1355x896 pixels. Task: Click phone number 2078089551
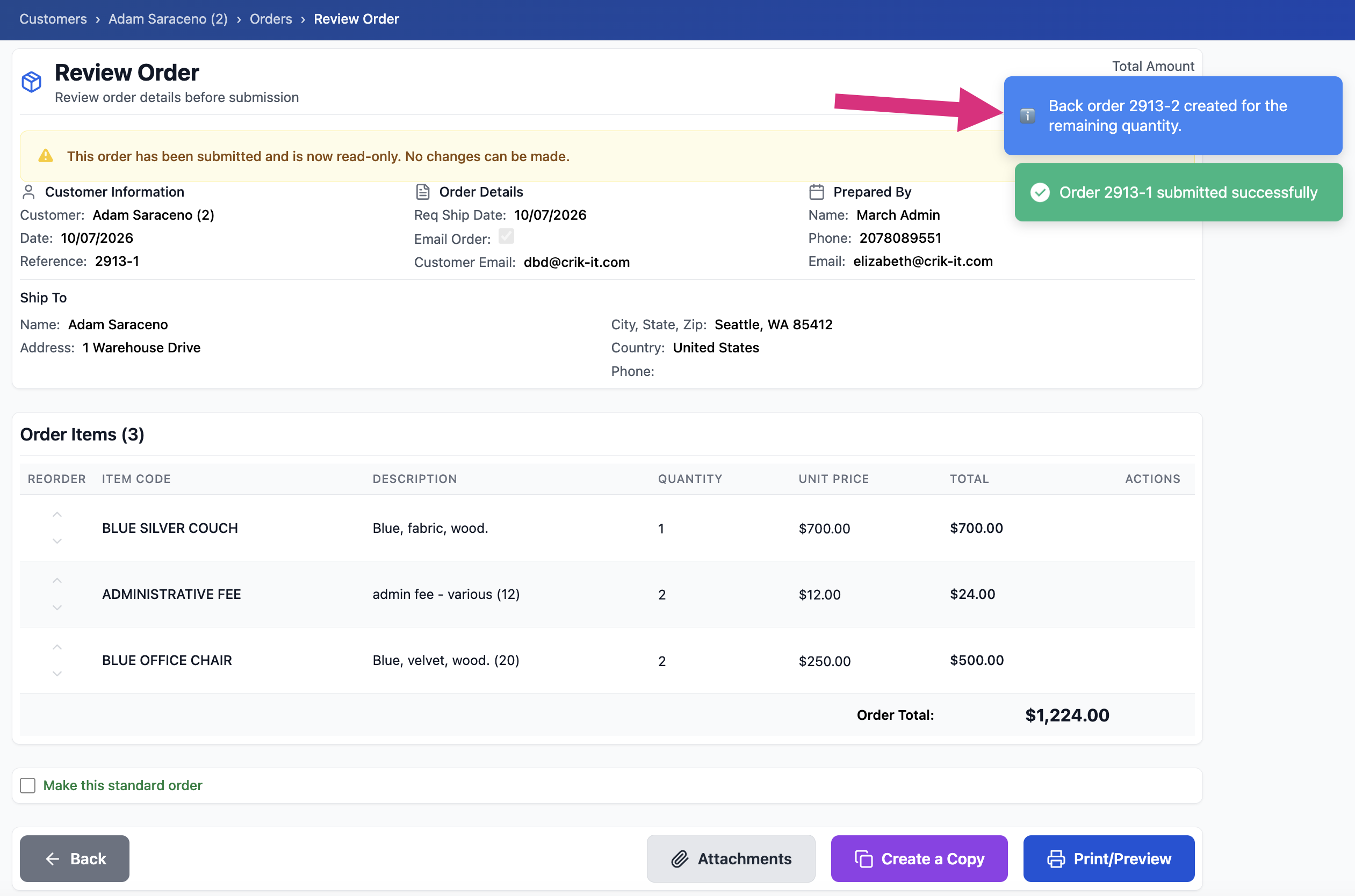click(900, 239)
